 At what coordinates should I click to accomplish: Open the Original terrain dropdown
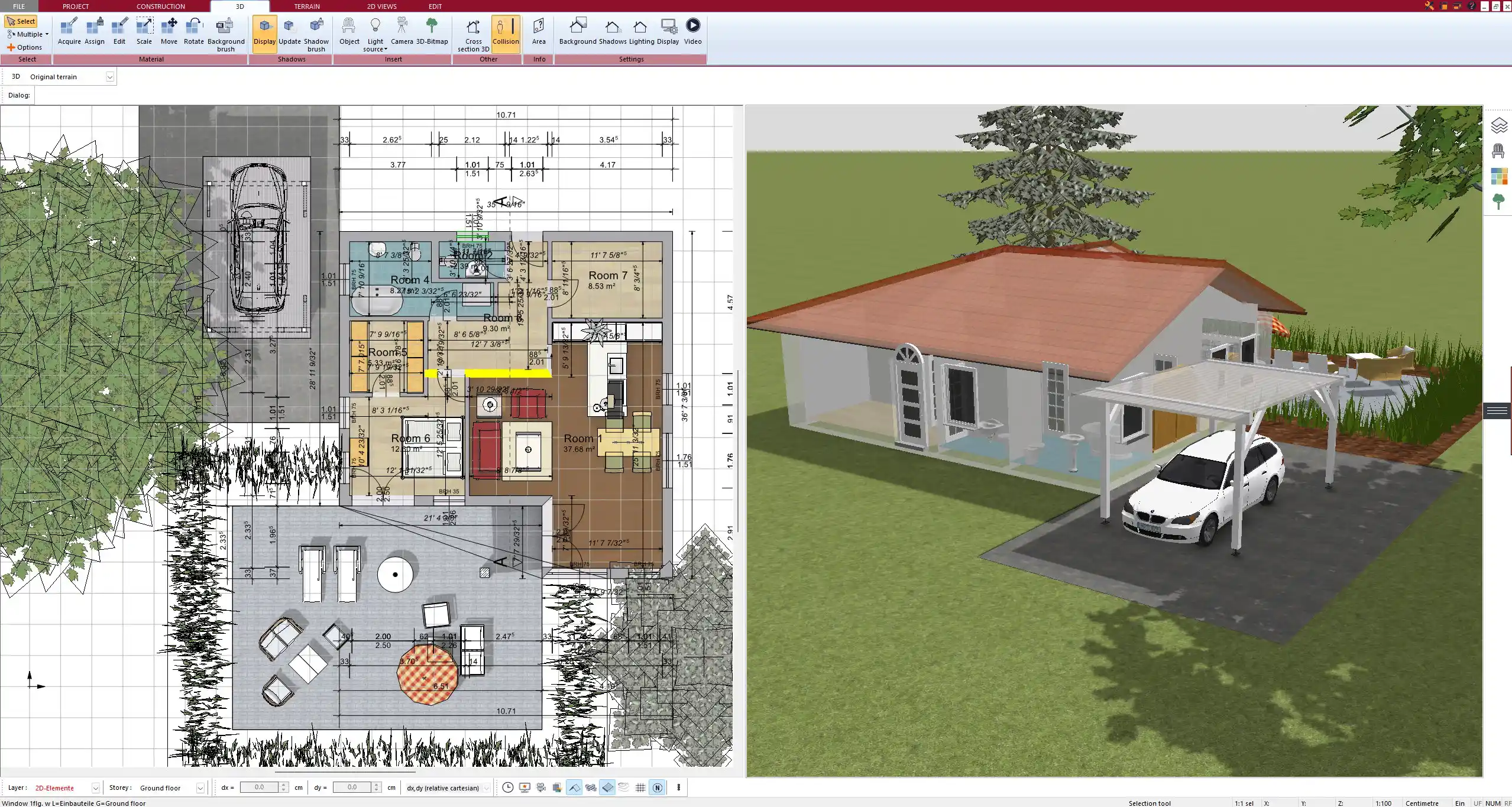click(110, 77)
